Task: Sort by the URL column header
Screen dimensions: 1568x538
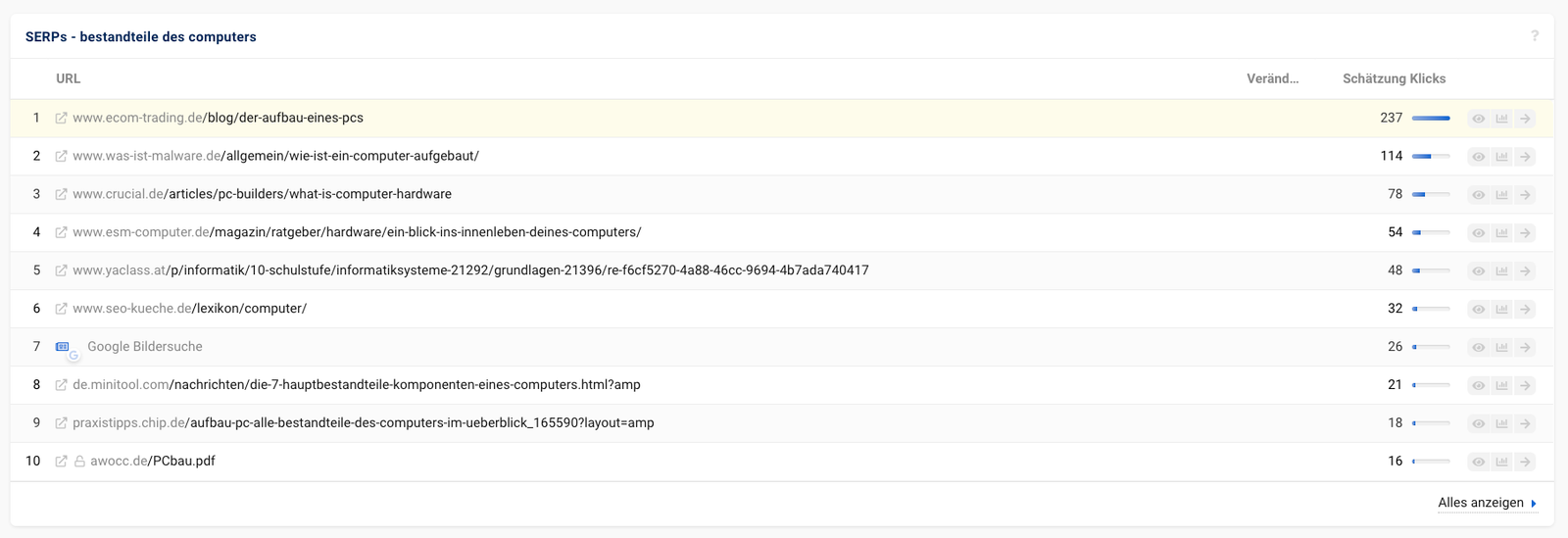Action: (x=68, y=78)
